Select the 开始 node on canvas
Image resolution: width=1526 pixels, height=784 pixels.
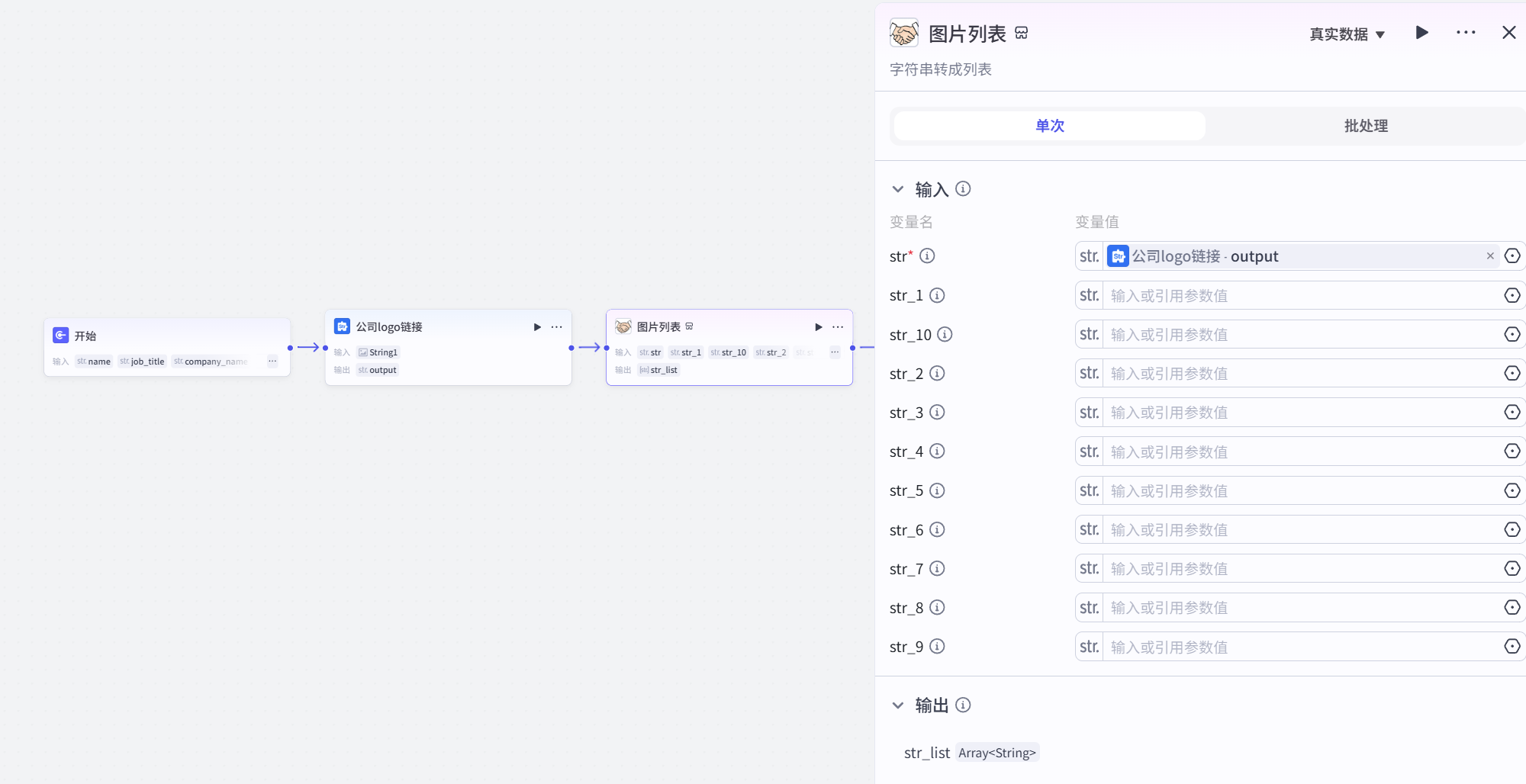point(167,347)
